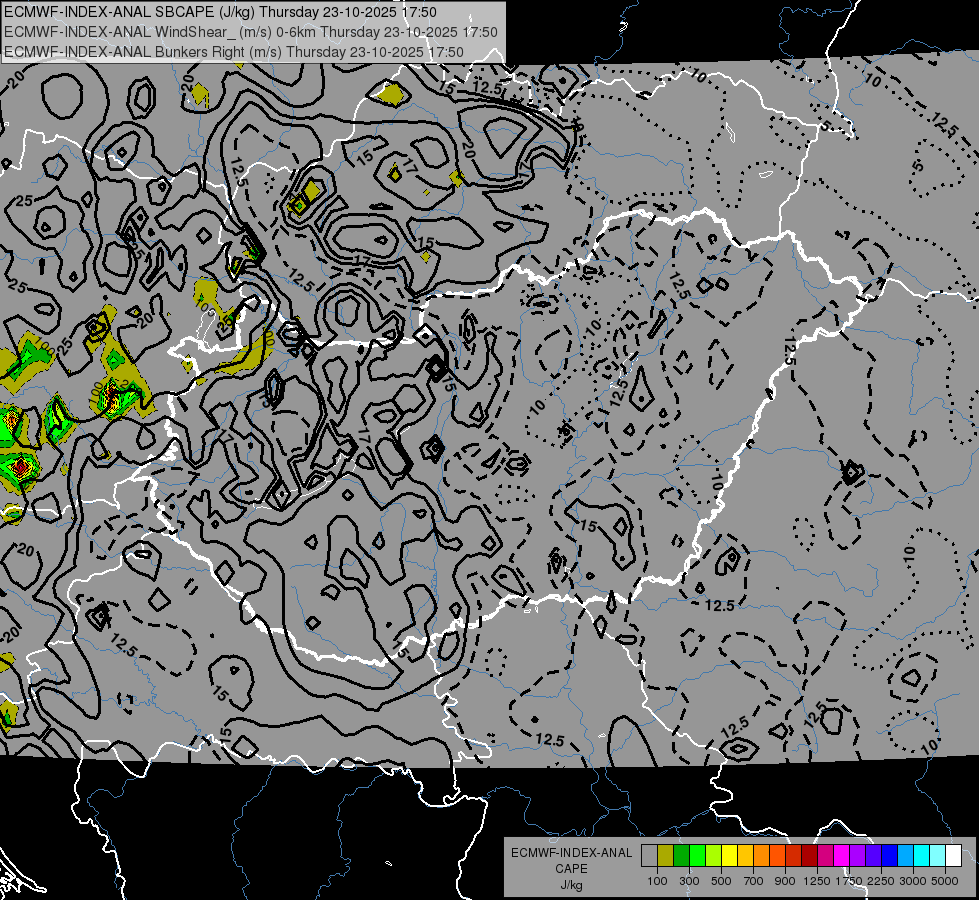This screenshot has height=900, width=979.
Task: Click the magenta legend swatch
Action: tap(842, 856)
